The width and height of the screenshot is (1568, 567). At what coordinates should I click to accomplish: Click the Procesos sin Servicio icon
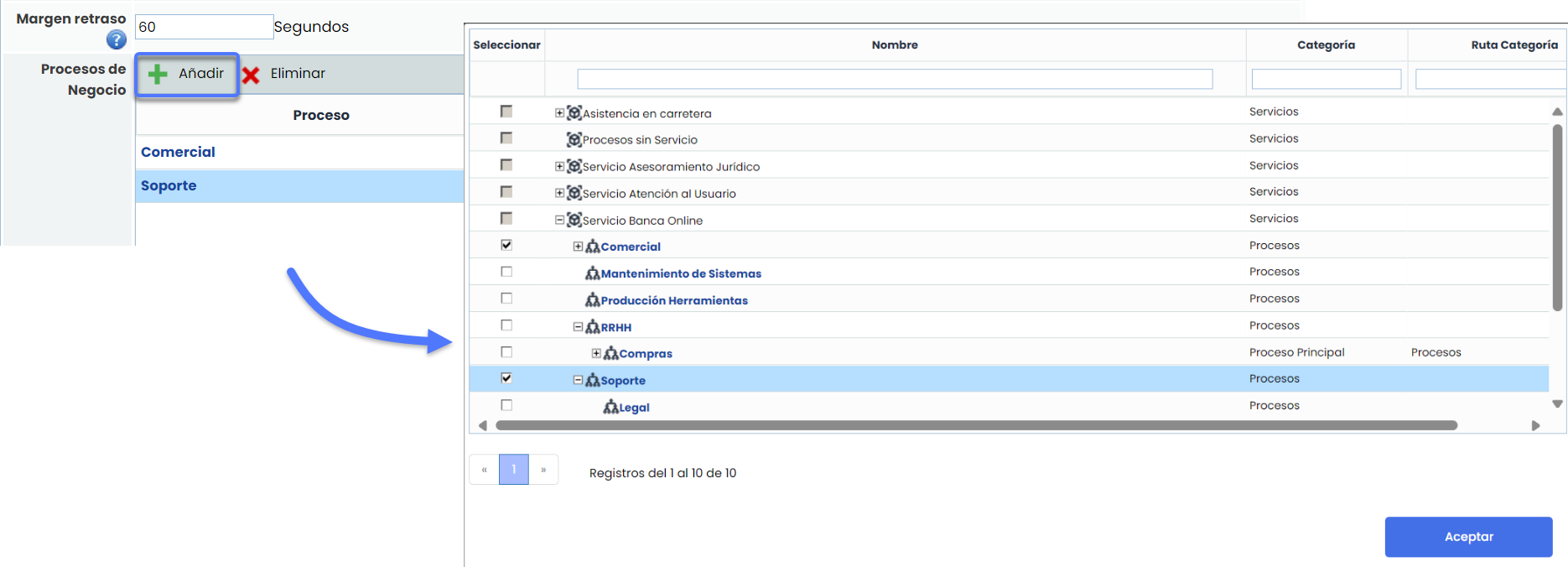574,140
